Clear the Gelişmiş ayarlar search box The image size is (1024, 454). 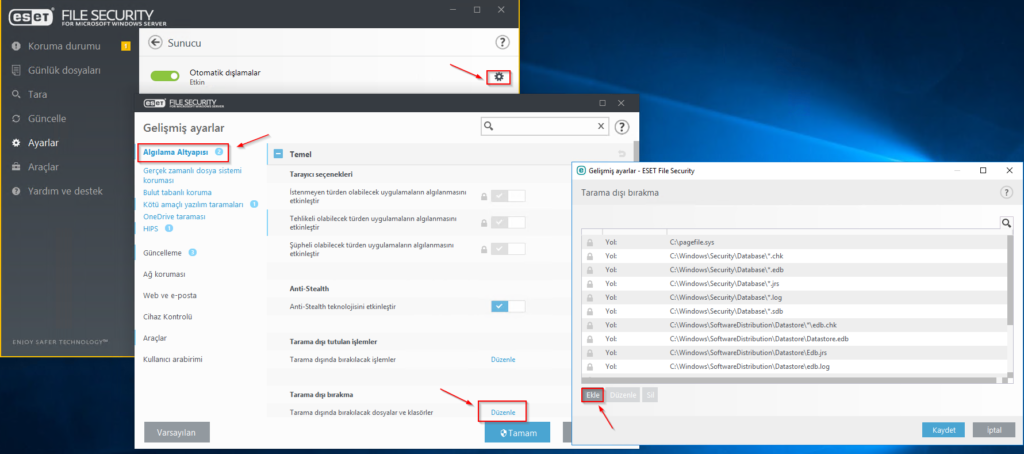(601, 126)
